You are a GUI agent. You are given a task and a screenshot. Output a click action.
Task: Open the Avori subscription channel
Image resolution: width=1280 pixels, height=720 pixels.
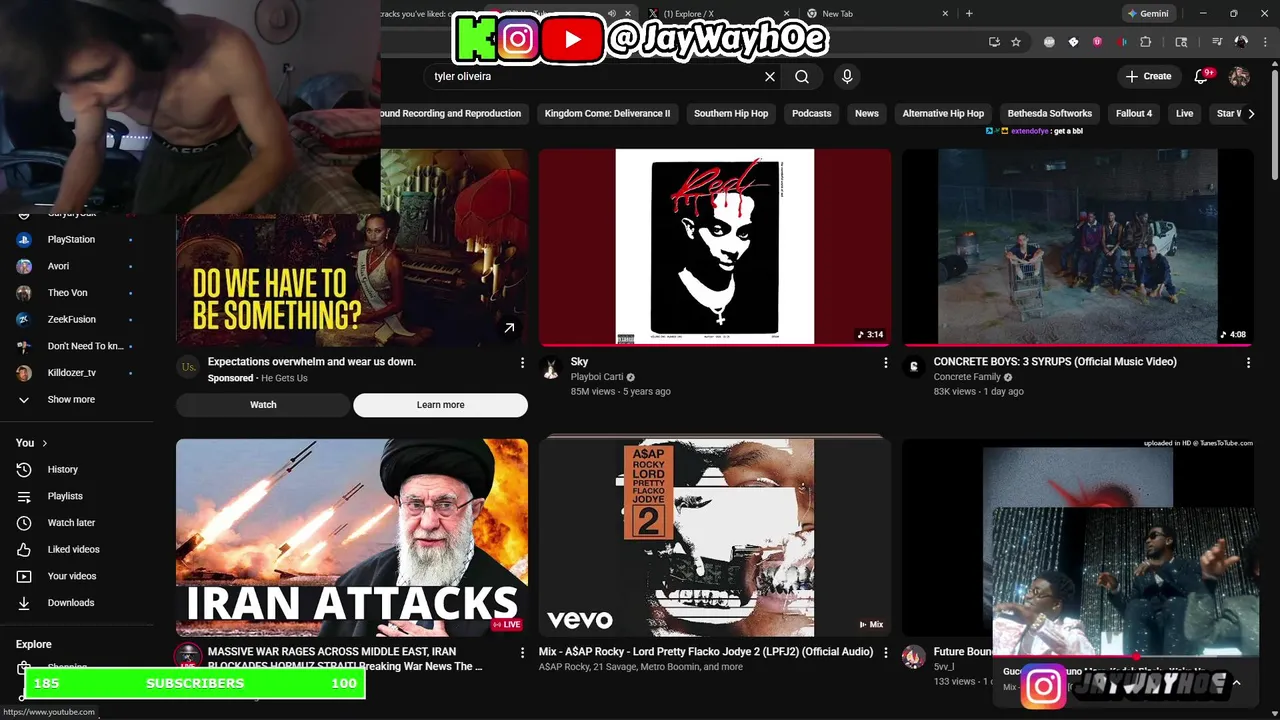coord(76,266)
